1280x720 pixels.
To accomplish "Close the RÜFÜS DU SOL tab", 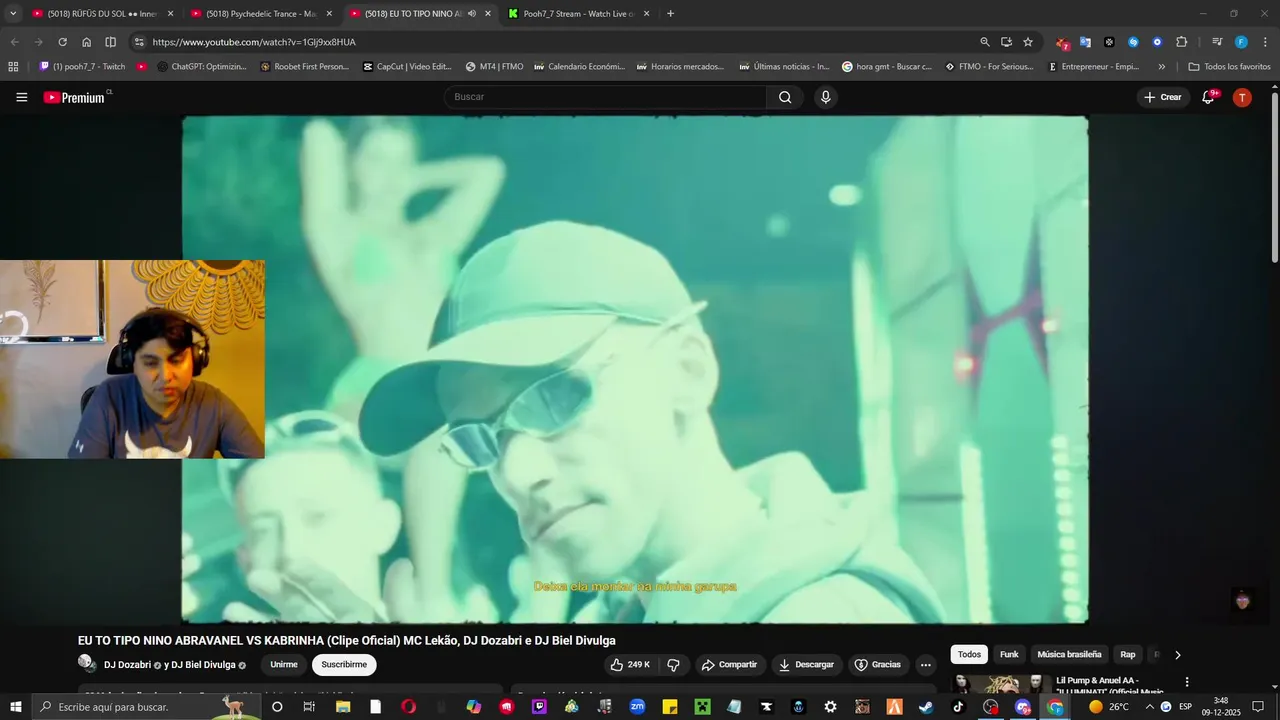I will coord(170,14).
